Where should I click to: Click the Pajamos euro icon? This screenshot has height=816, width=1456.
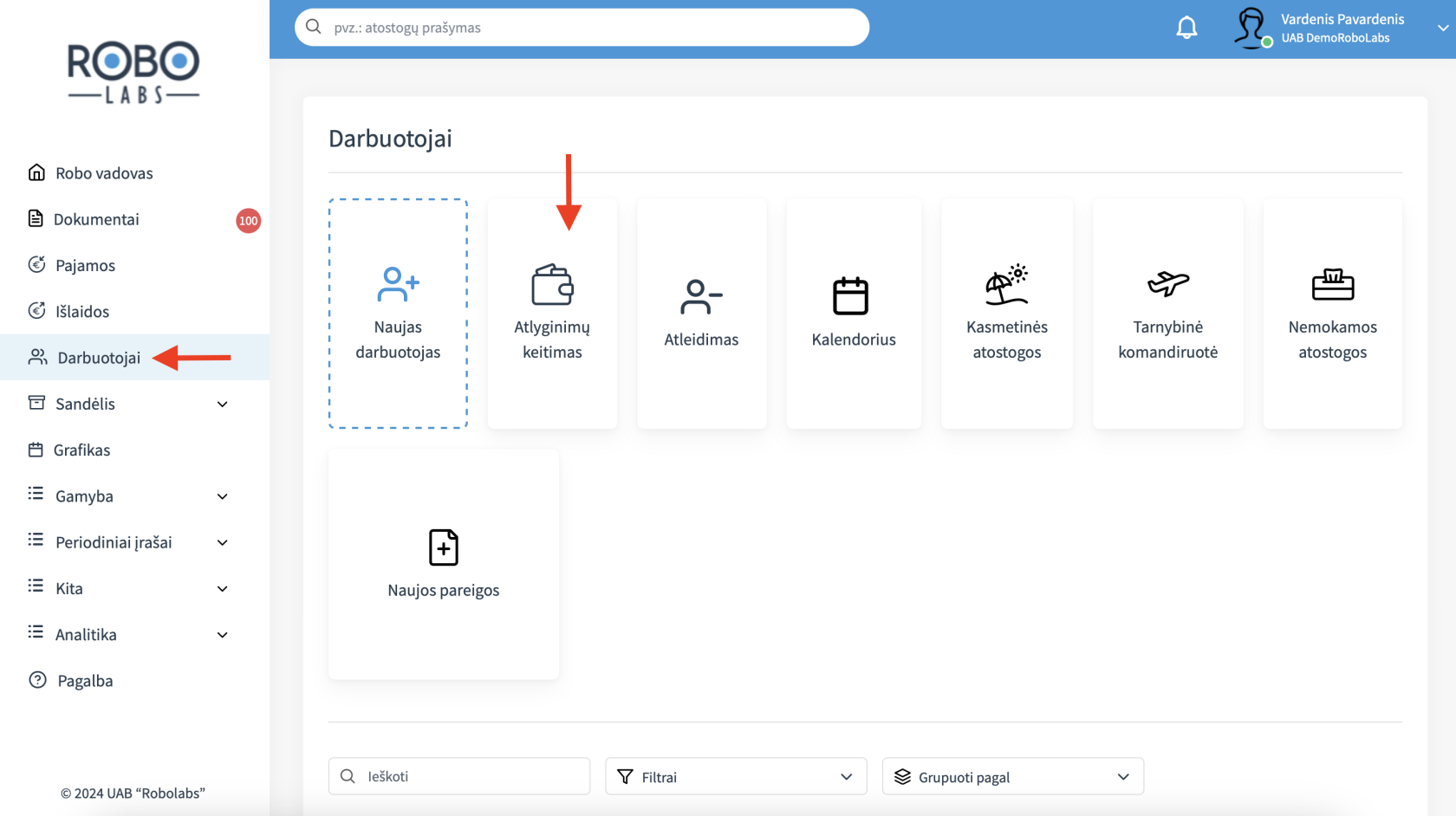click(36, 264)
